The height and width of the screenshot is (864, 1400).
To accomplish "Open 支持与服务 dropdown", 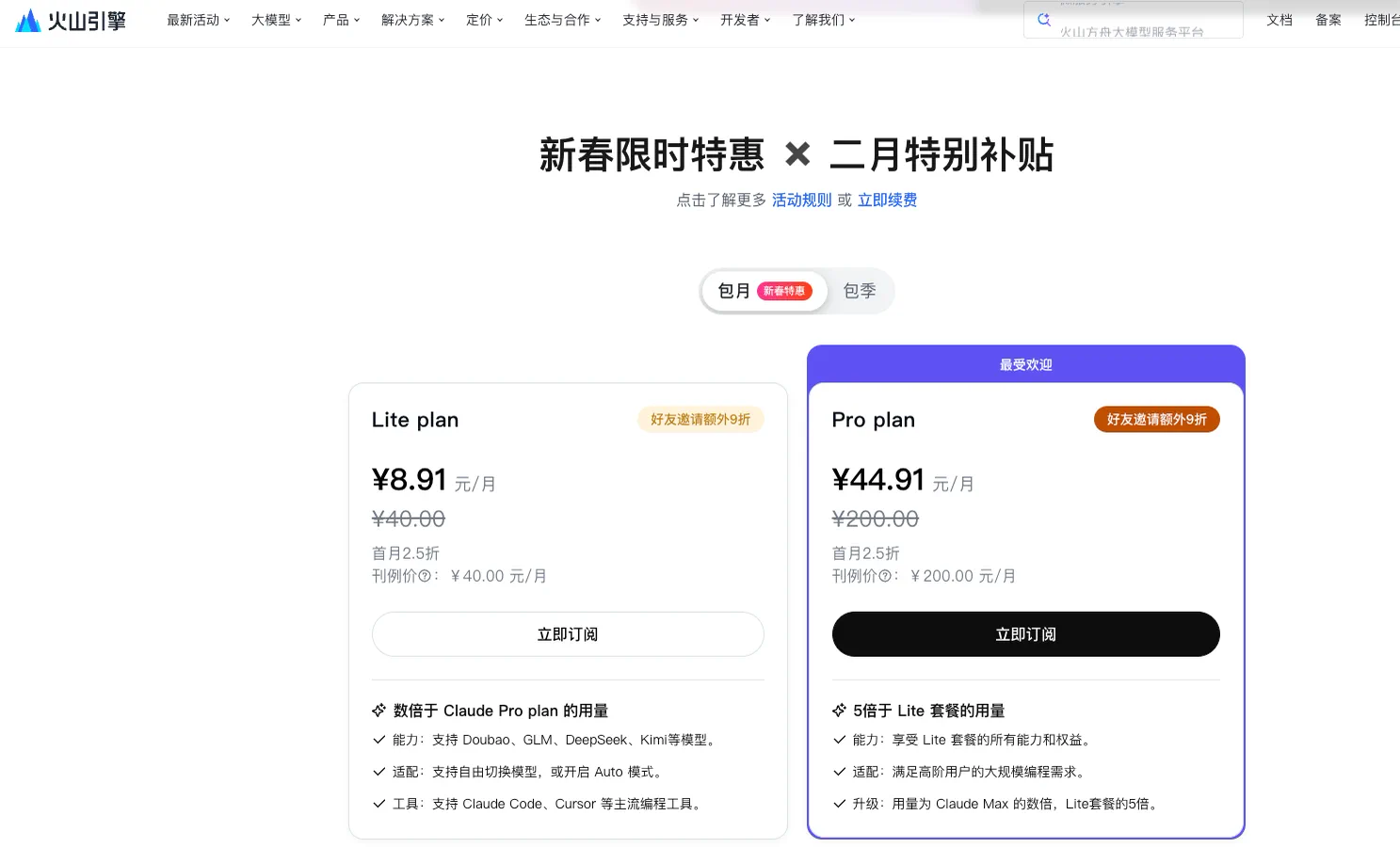I will (x=661, y=20).
